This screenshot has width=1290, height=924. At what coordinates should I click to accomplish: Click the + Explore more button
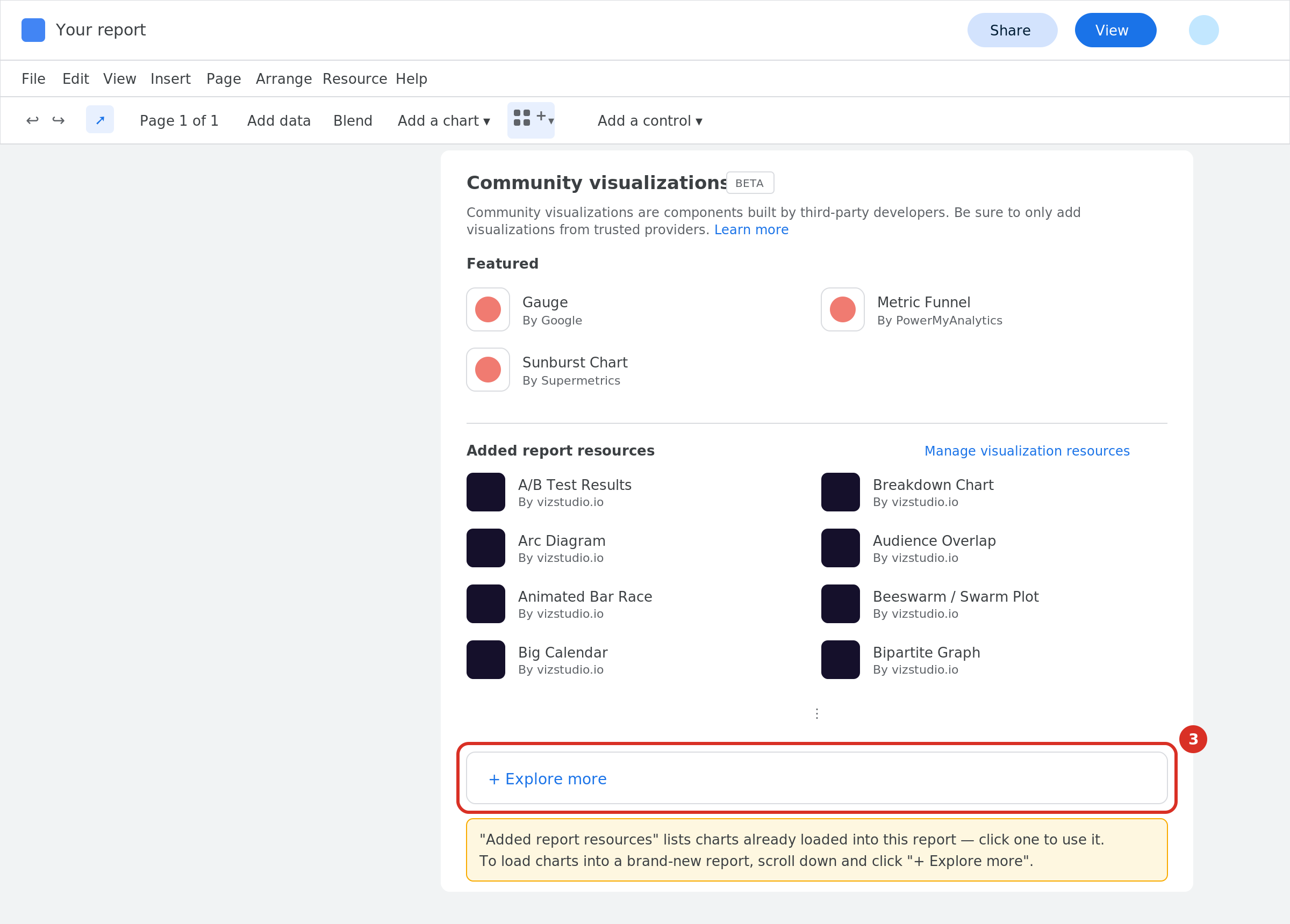click(816, 778)
